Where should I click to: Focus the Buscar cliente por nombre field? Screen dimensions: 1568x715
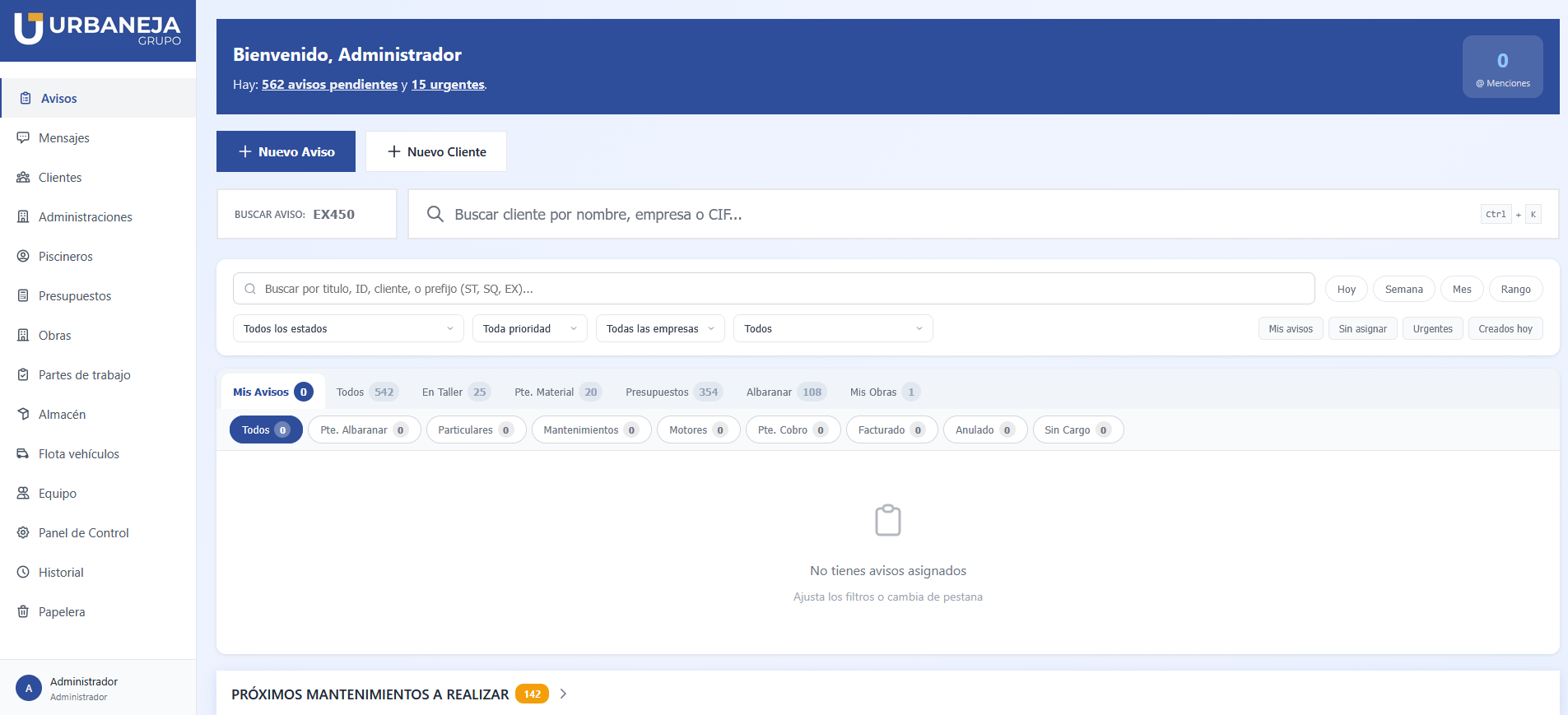click(984, 214)
